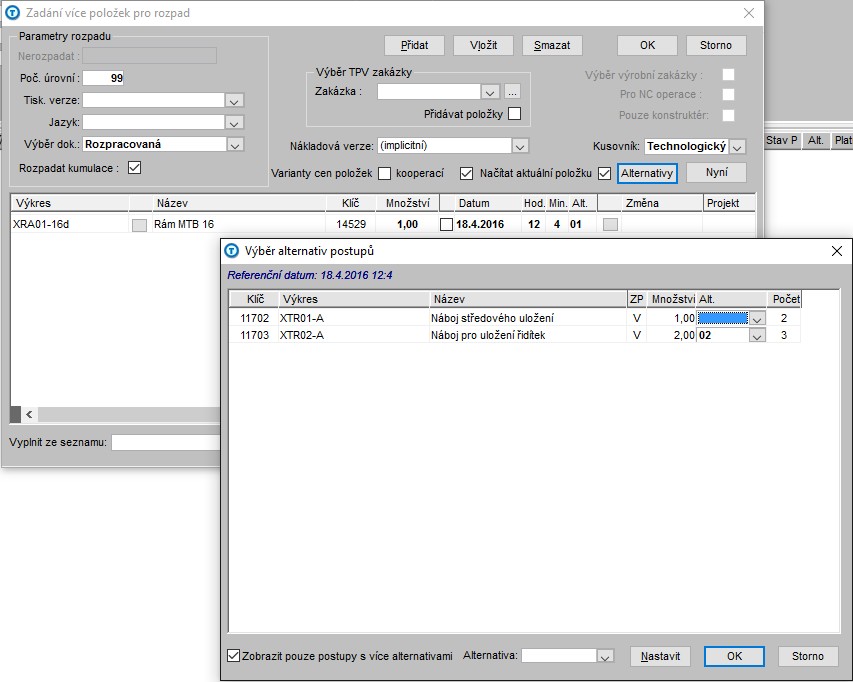853x682 pixels.
Task: Click the Poč. úrovní field showing 99
Action: pos(103,78)
